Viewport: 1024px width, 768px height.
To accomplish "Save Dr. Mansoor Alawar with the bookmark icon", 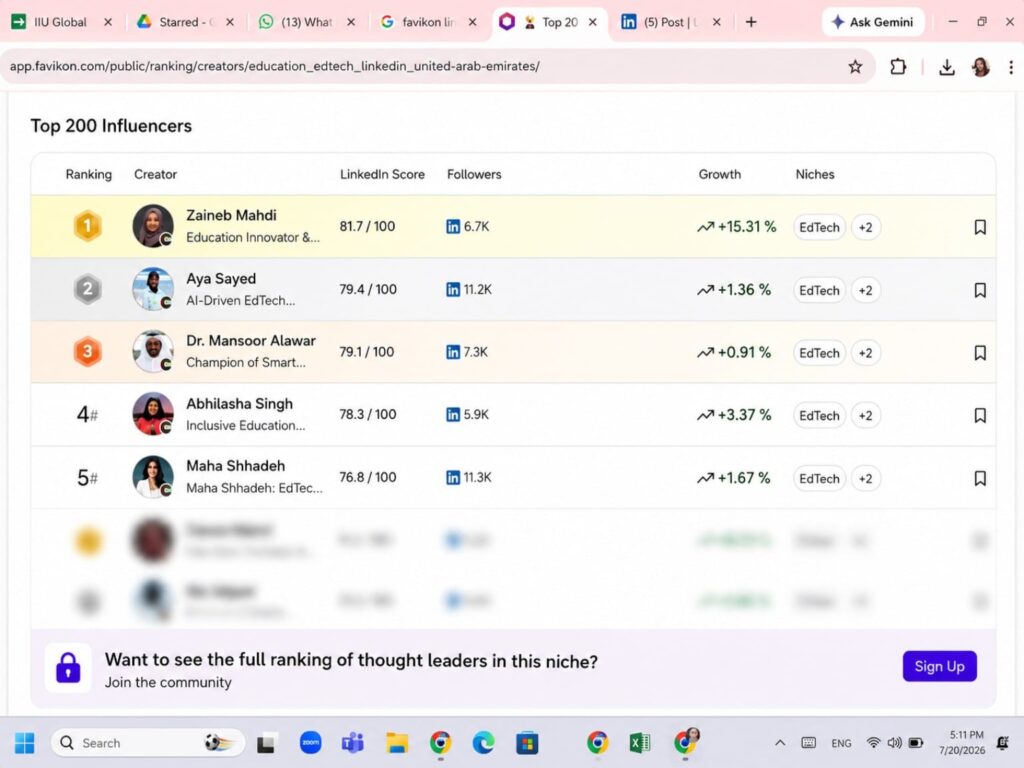I will pos(980,353).
